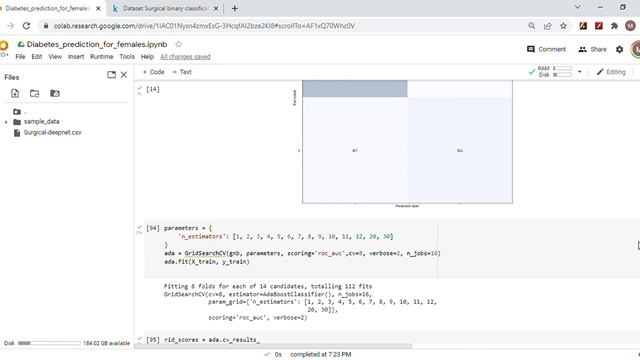The height and width of the screenshot is (360, 640).
Task: Click the confusion matrix plot output
Action: (x=407, y=142)
